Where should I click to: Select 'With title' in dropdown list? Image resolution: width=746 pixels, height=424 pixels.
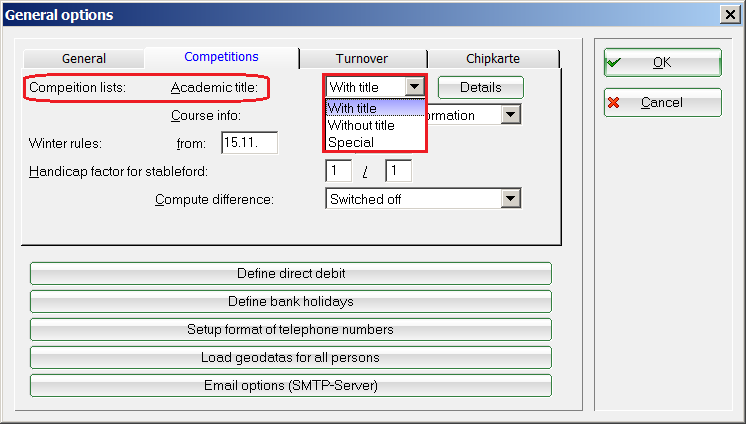click(x=375, y=108)
